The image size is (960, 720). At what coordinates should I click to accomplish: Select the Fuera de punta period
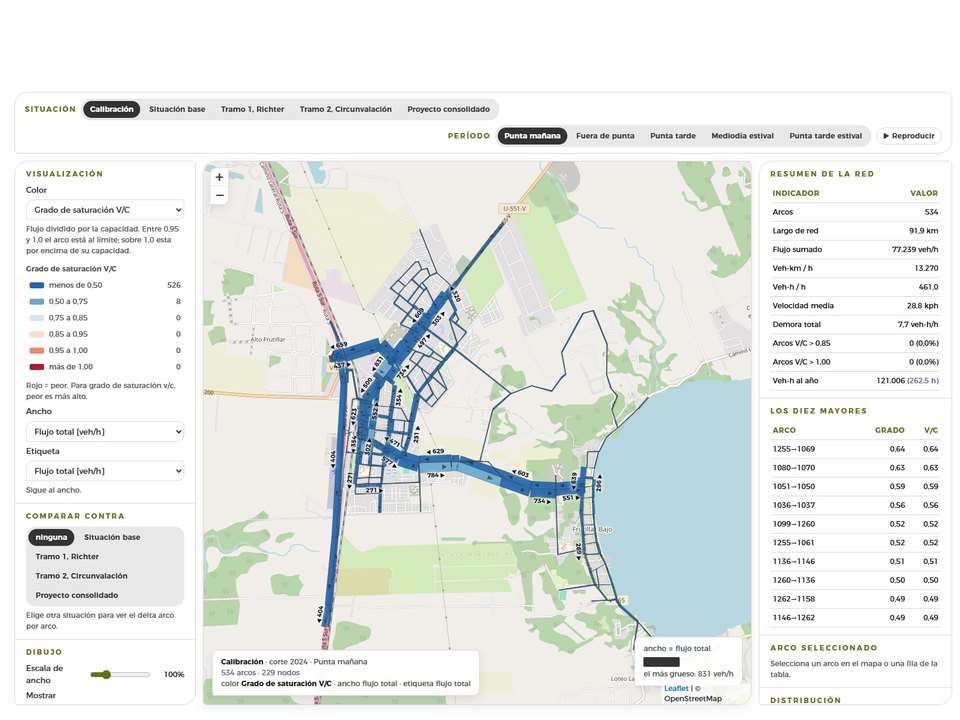(605, 136)
